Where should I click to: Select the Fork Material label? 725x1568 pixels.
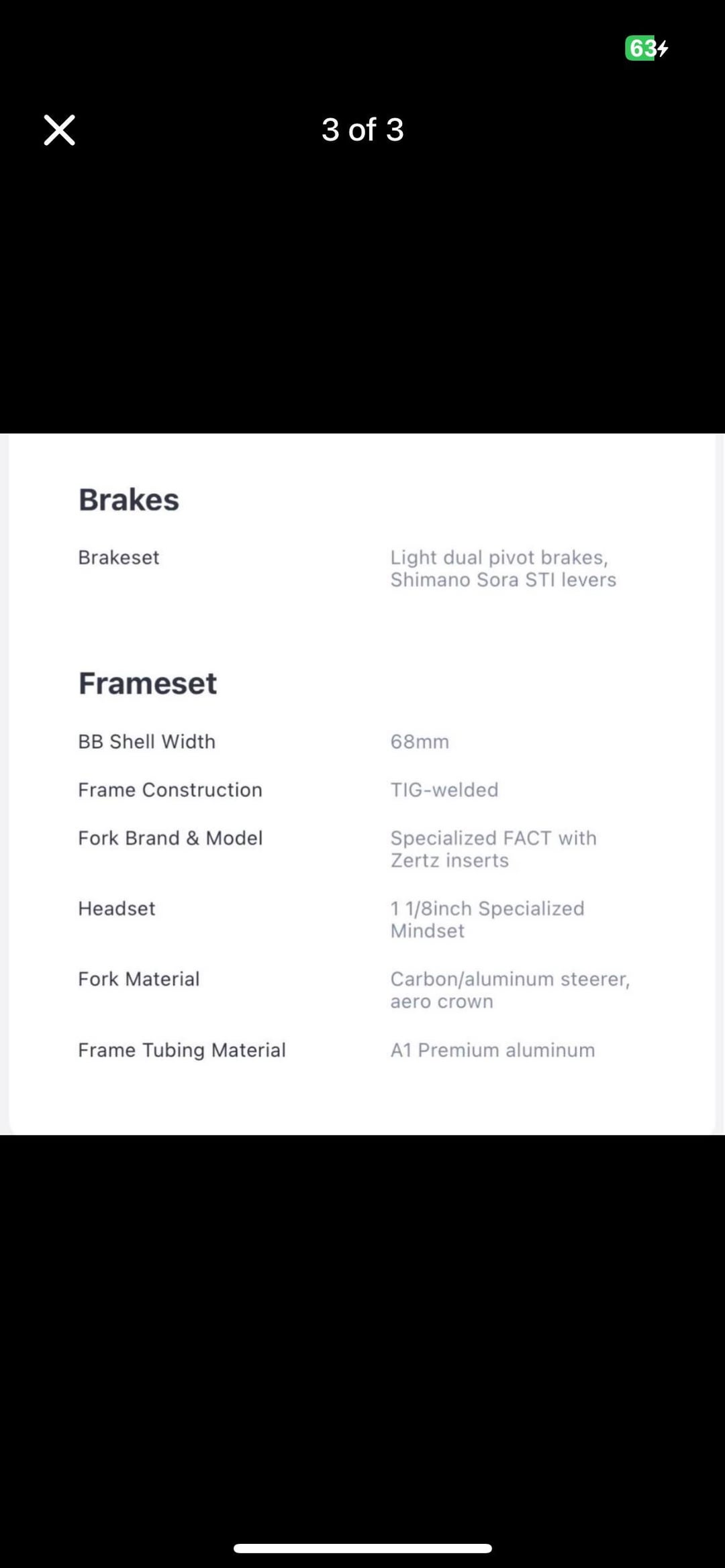tap(139, 979)
